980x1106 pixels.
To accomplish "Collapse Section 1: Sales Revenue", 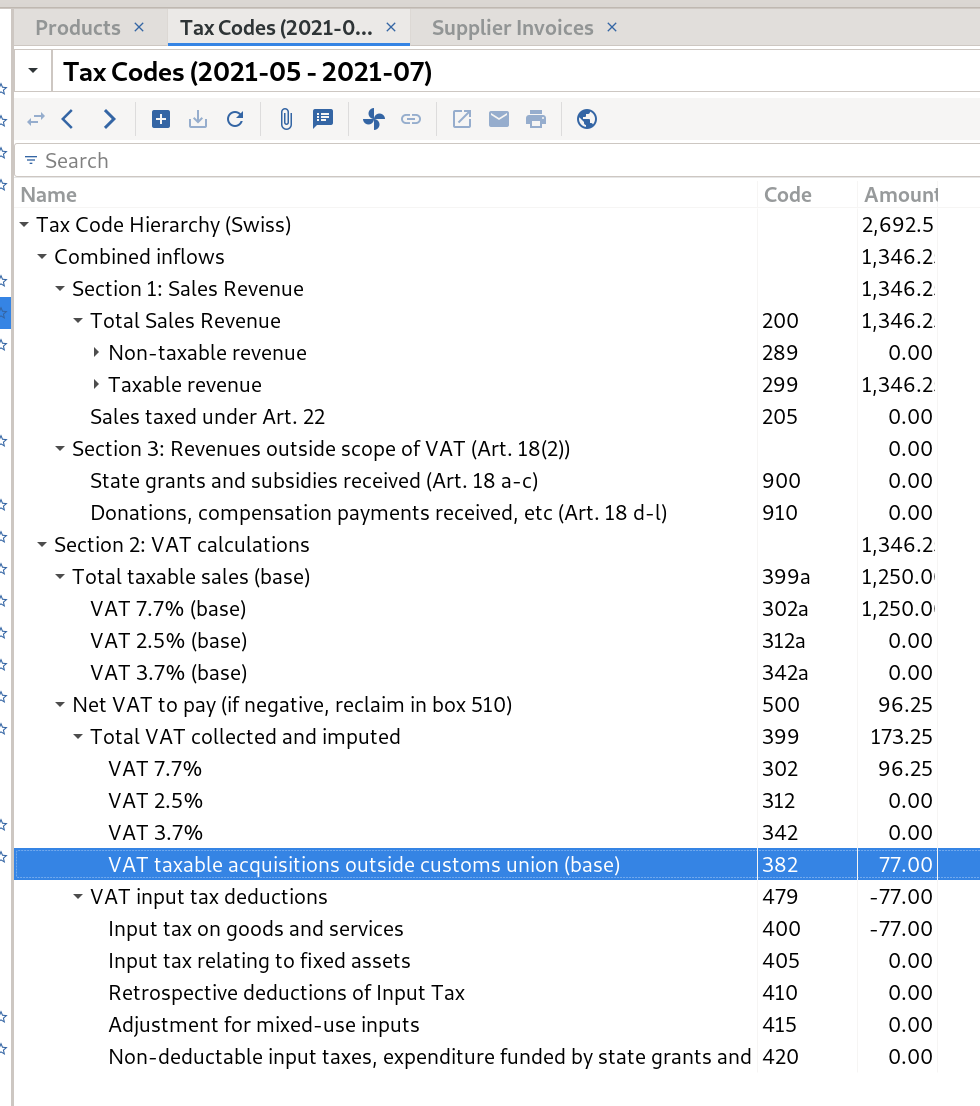I will pyautogui.click(x=60, y=288).
